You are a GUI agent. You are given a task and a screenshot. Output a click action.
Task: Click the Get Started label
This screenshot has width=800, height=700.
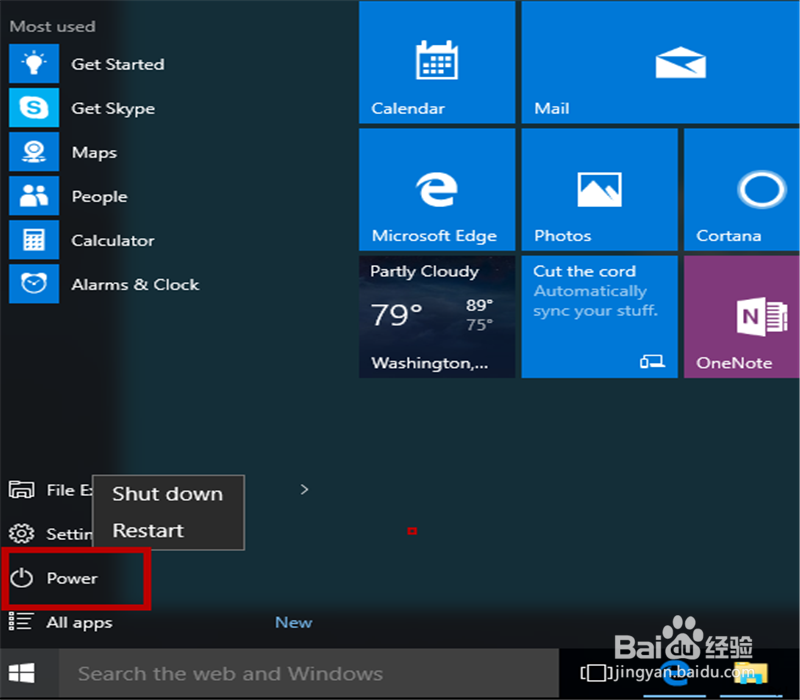(118, 64)
